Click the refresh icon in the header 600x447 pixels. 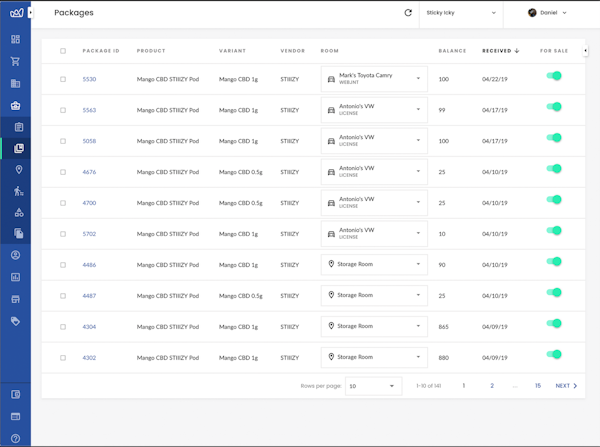[x=407, y=13]
